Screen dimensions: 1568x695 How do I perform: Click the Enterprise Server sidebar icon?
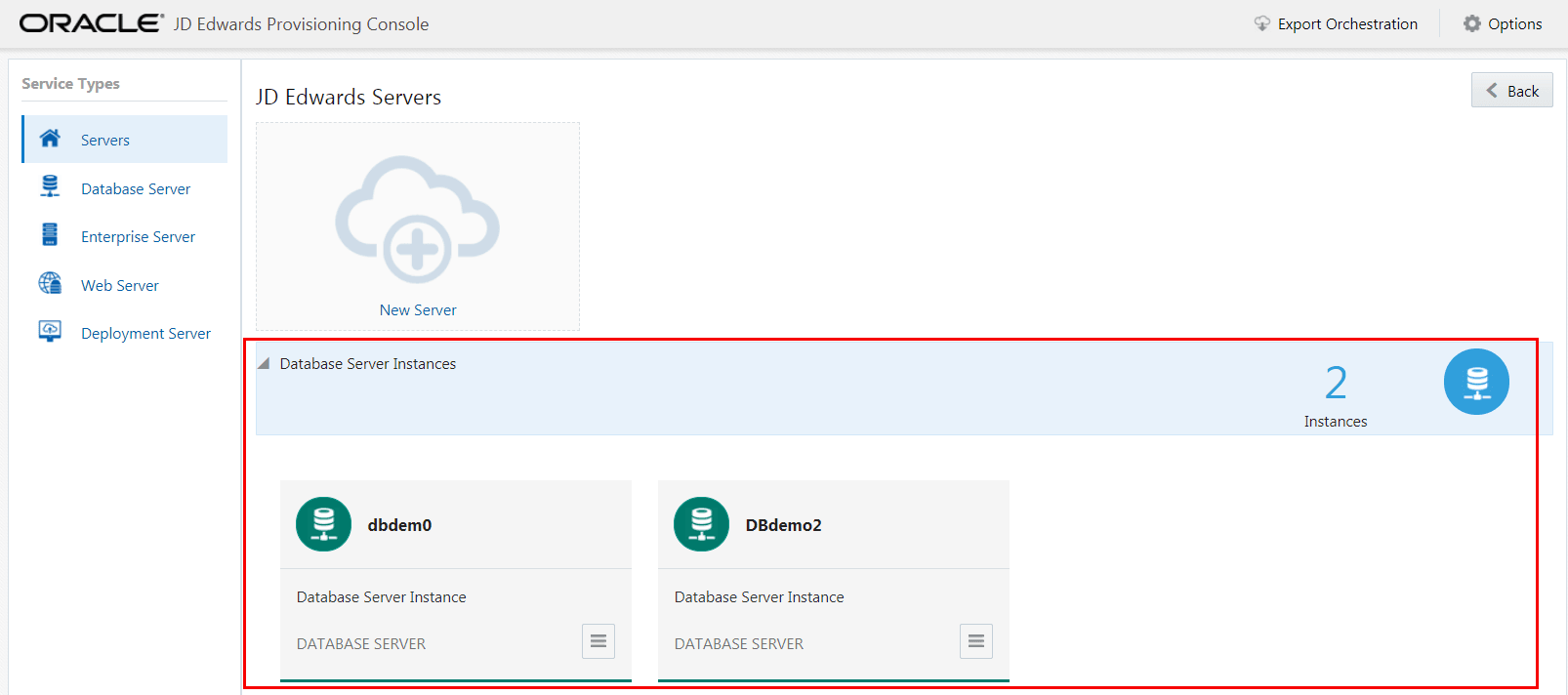[x=50, y=234]
